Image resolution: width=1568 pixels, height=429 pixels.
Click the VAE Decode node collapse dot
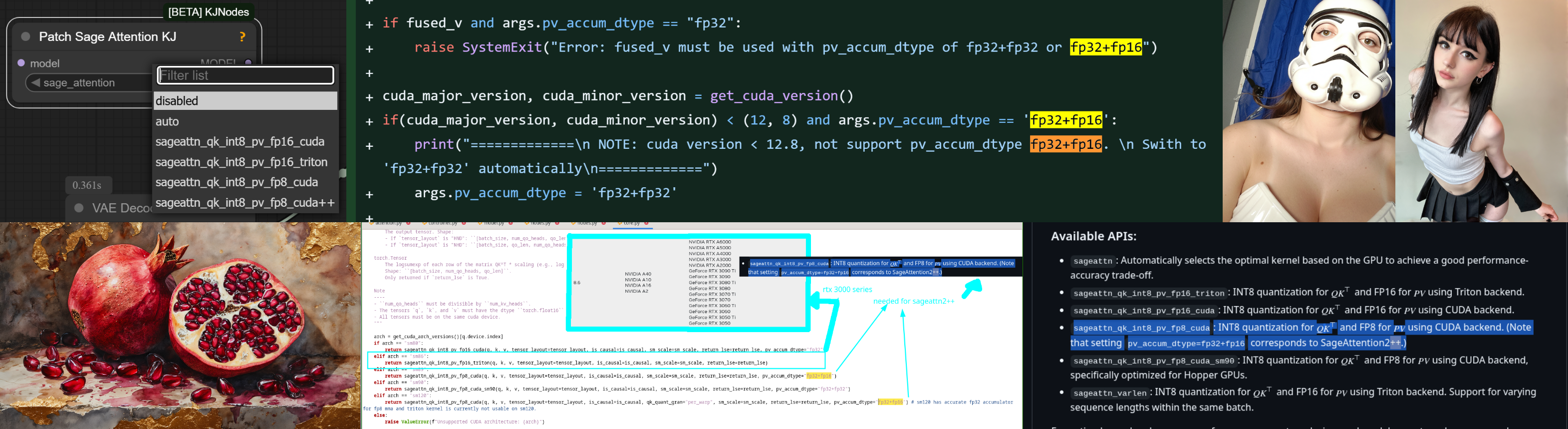78,208
